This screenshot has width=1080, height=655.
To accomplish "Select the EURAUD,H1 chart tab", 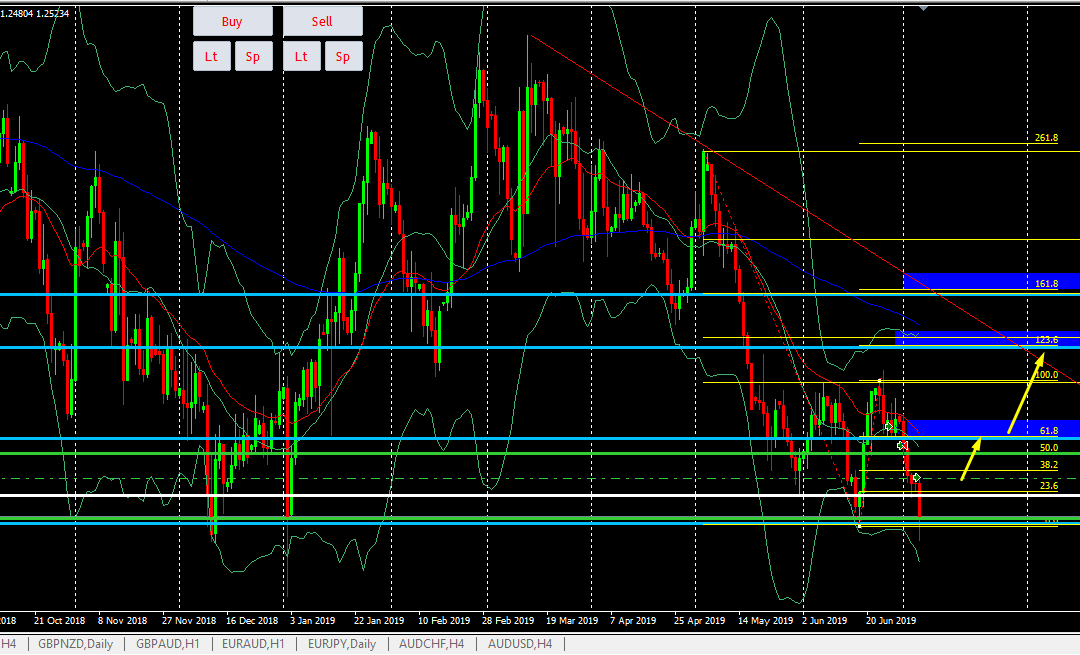I will [253, 644].
